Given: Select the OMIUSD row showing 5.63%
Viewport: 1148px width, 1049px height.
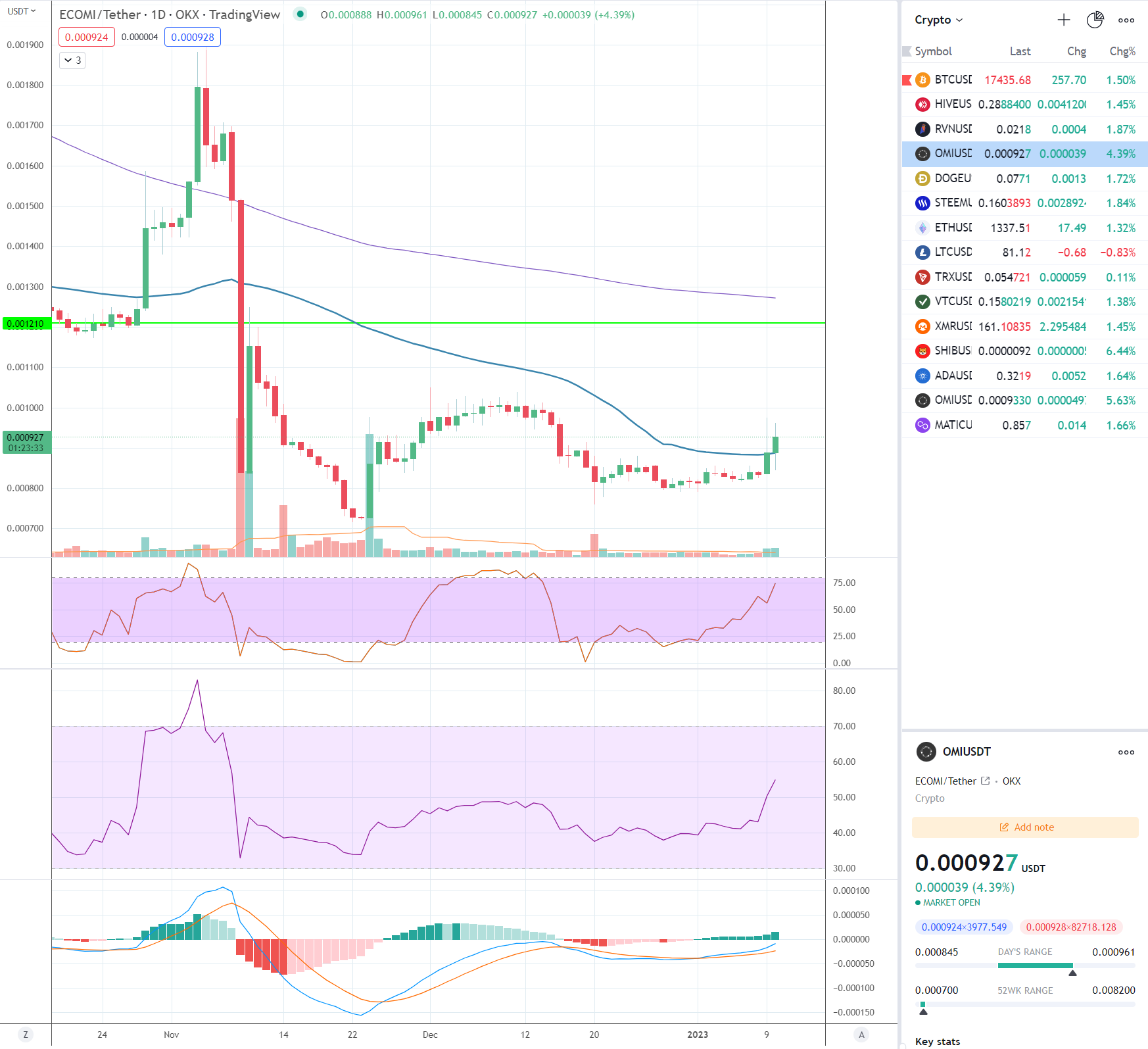Looking at the screenshot, I should click(x=1025, y=401).
